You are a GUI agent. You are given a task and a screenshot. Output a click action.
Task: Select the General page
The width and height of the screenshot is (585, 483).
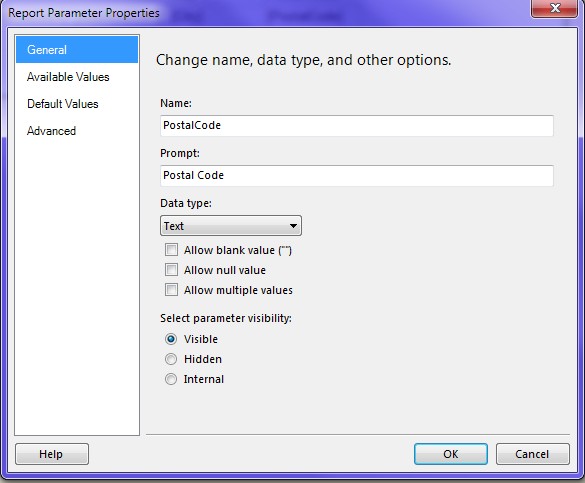coord(77,50)
